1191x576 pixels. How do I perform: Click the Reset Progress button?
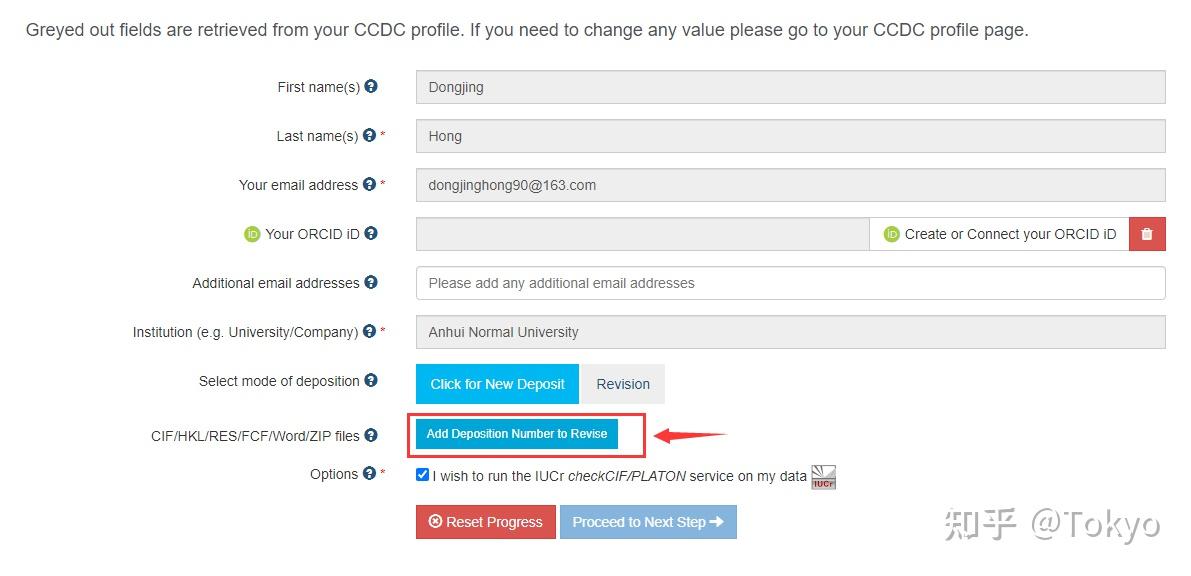click(485, 522)
